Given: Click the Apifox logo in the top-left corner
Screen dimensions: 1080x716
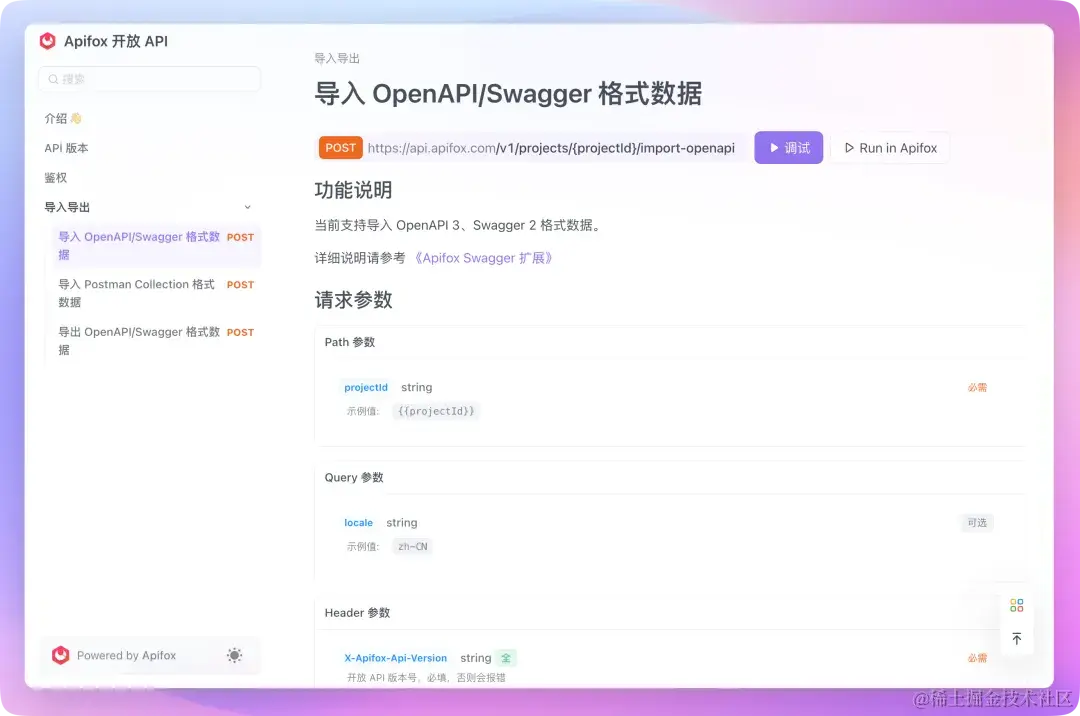Looking at the screenshot, I should [47, 41].
